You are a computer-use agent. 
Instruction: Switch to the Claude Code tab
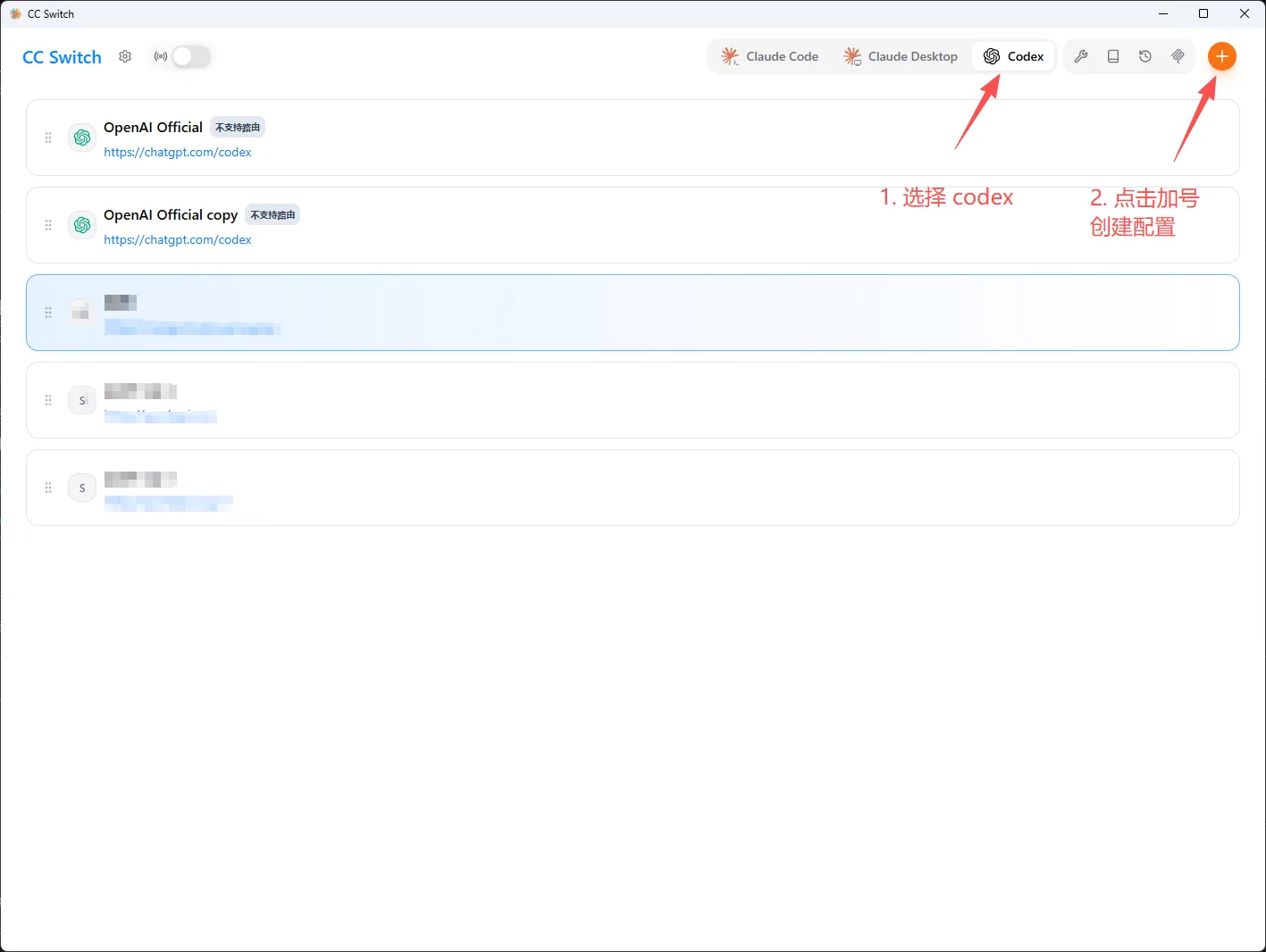point(770,56)
